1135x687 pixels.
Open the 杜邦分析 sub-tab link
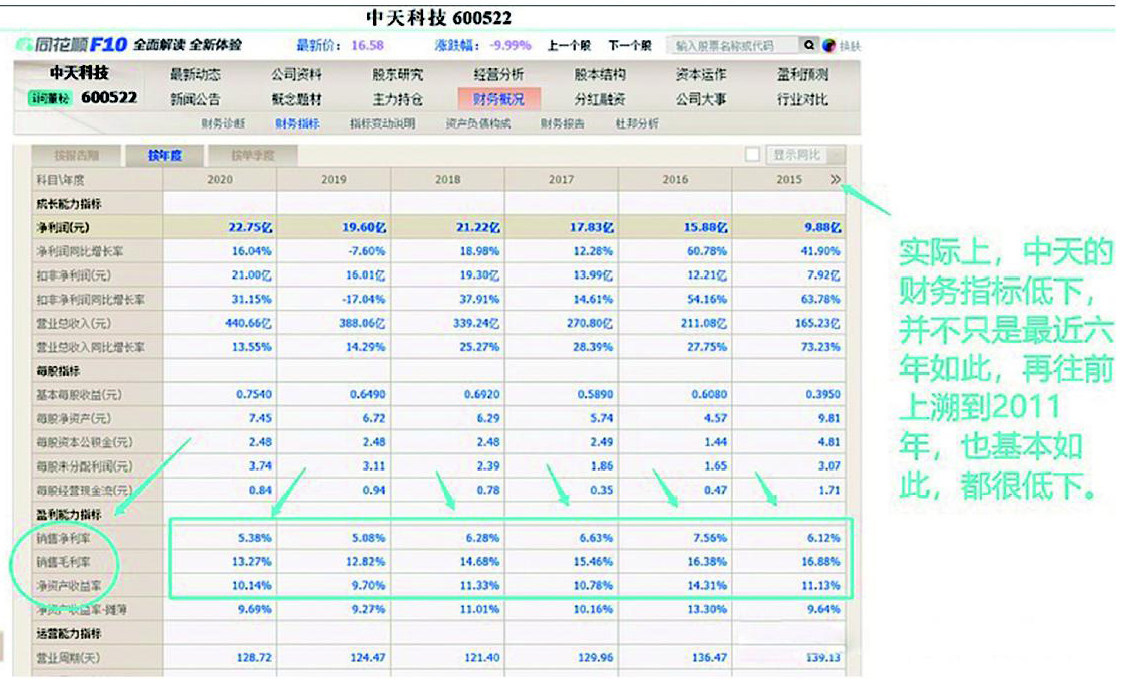click(x=637, y=124)
